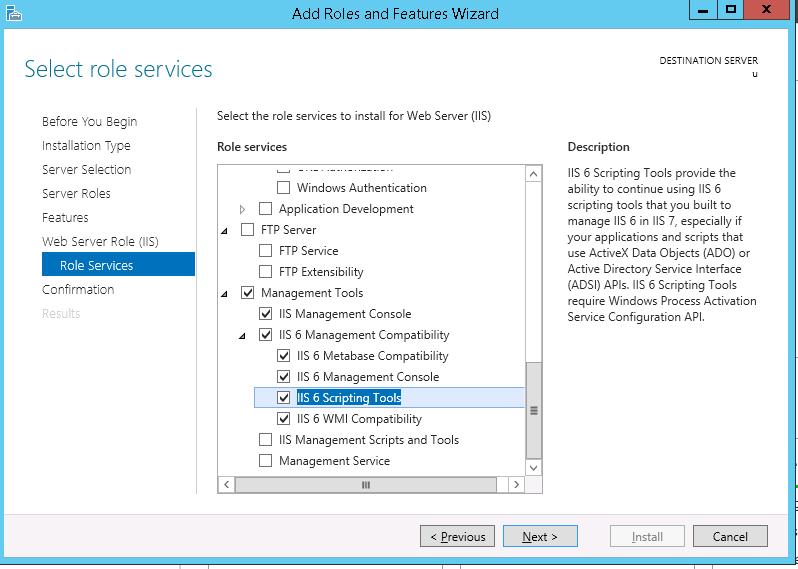Screen dimensions: 798x569
Task: Collapse the Management Tools tree node
Action: 225,293
